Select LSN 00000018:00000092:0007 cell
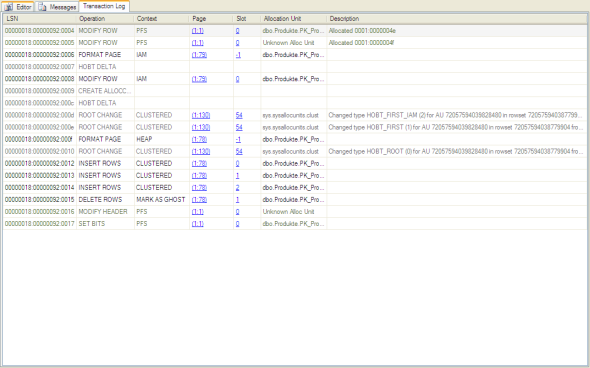 pyautogui.click(x=40, y=67)
